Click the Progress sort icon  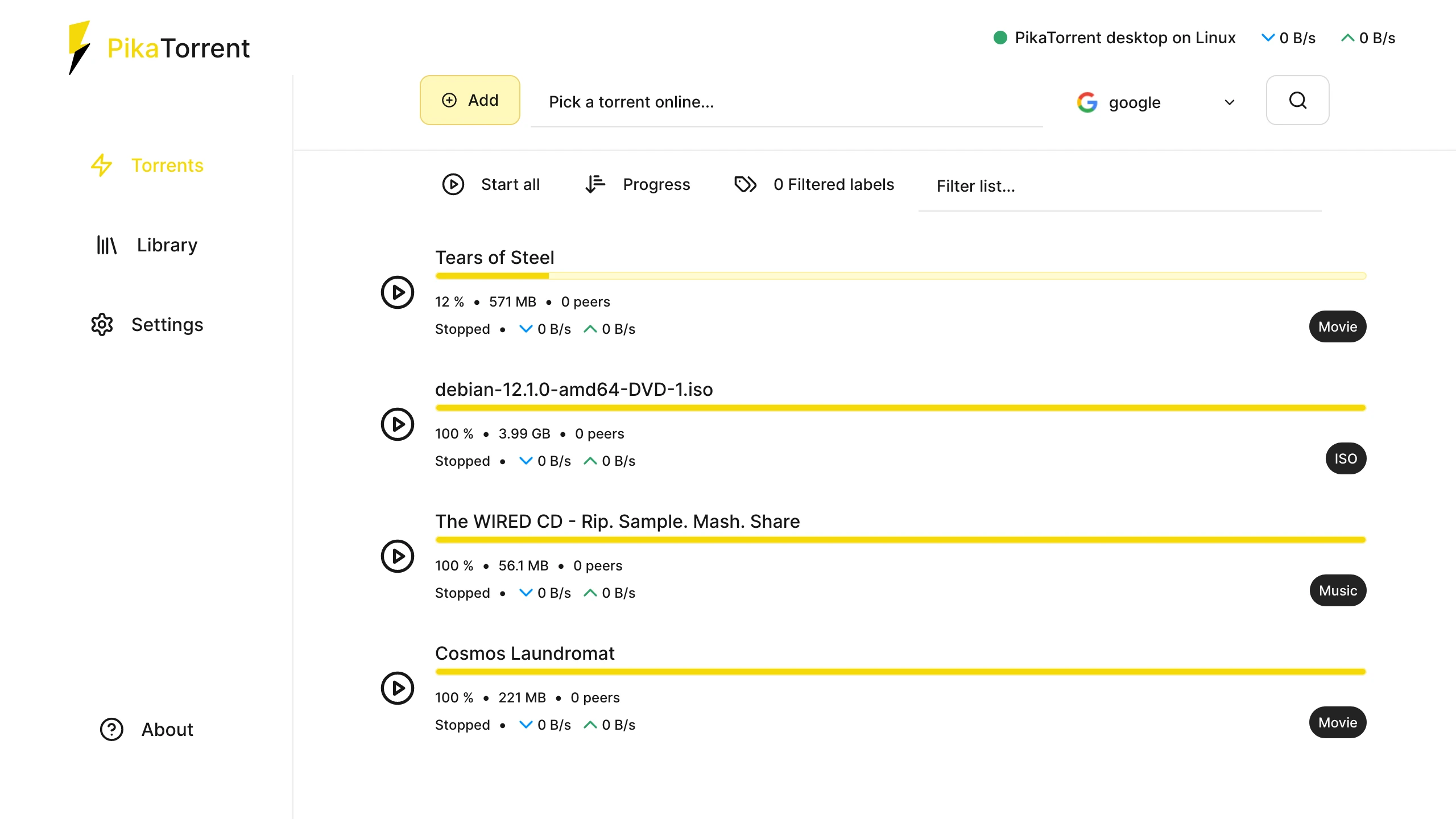596,184
